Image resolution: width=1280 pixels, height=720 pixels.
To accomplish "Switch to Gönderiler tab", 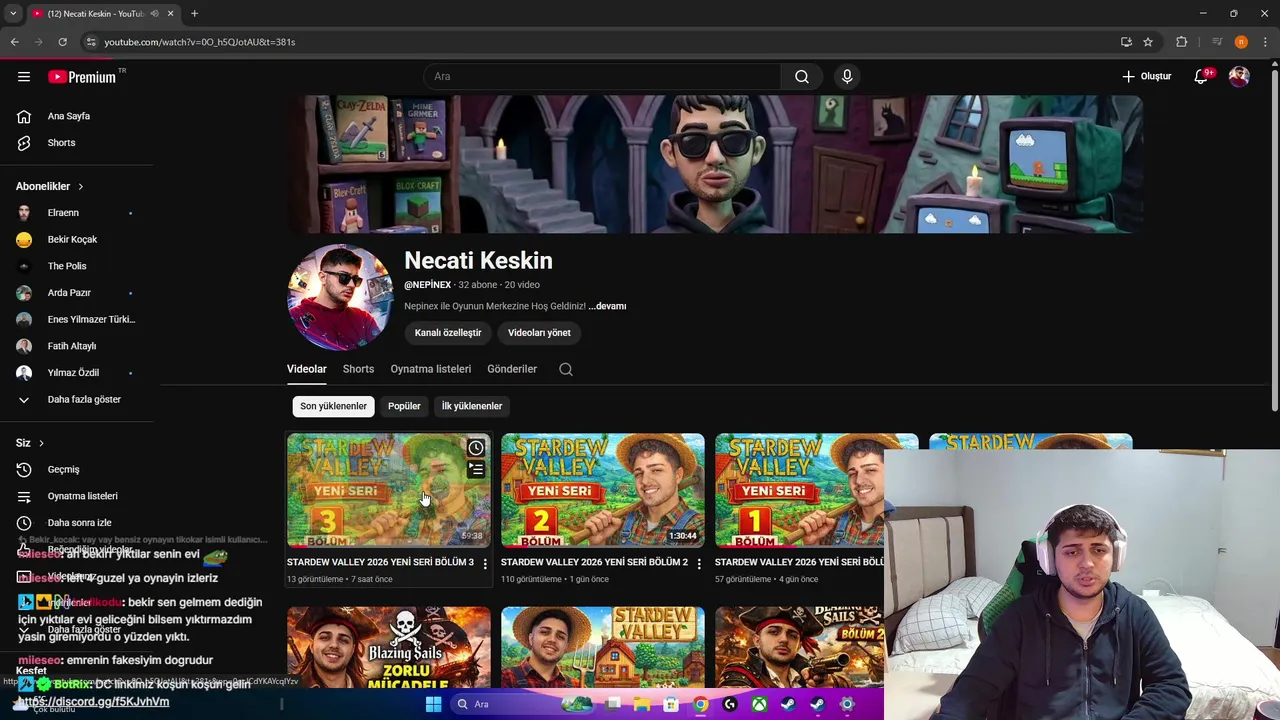I will pos(512,369).
